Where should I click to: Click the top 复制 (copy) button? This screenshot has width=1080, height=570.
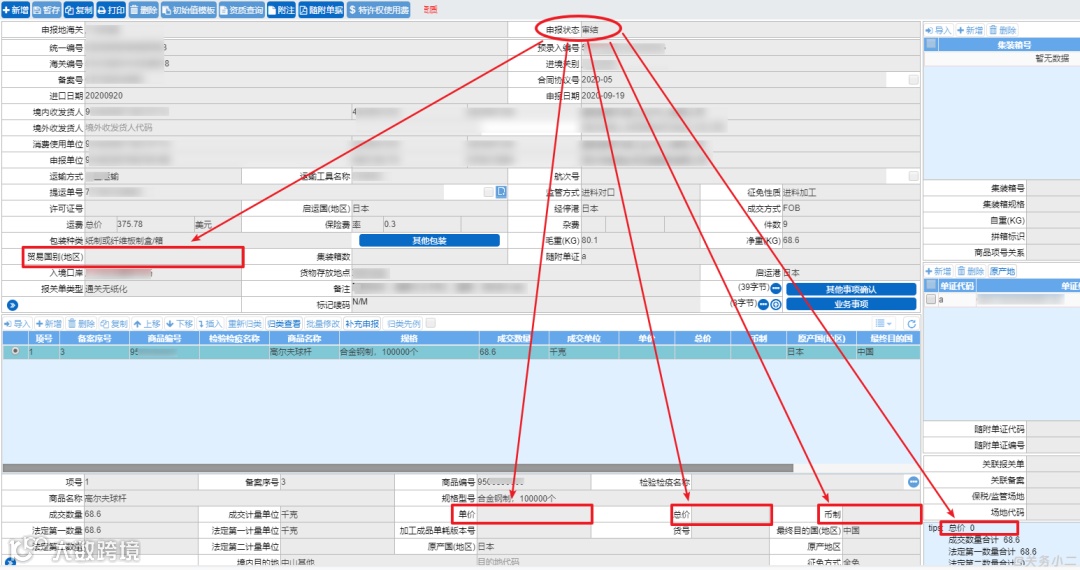(x=79, y=10)
